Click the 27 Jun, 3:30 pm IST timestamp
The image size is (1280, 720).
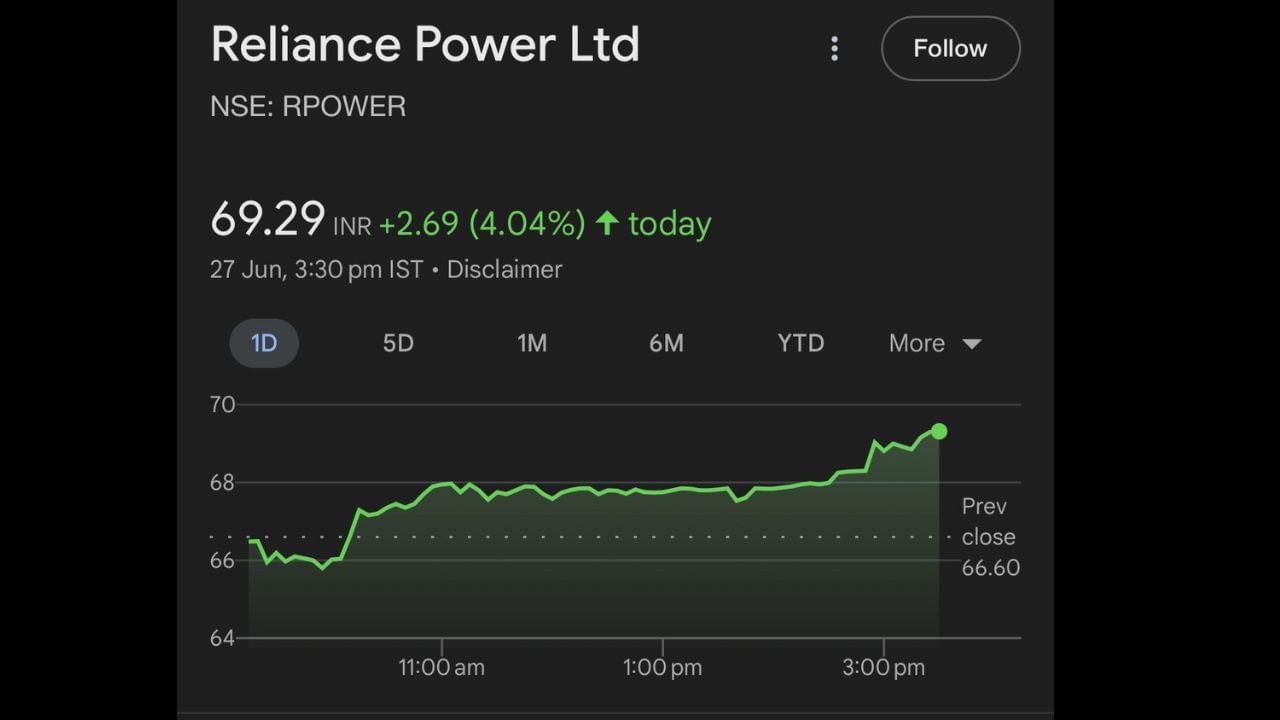[316, 269]
